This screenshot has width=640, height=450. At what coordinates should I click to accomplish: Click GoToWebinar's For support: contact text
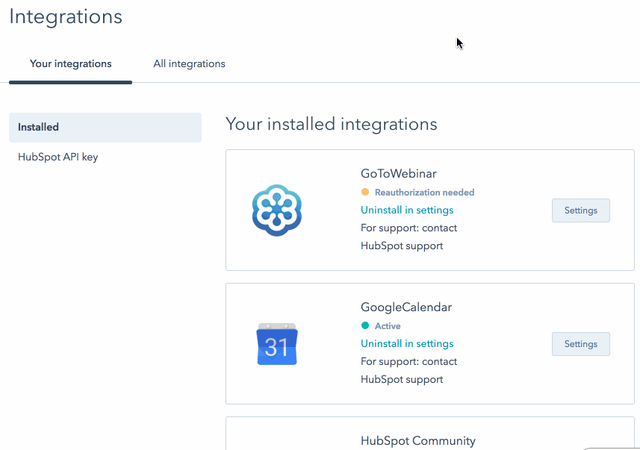click(409, 228)
